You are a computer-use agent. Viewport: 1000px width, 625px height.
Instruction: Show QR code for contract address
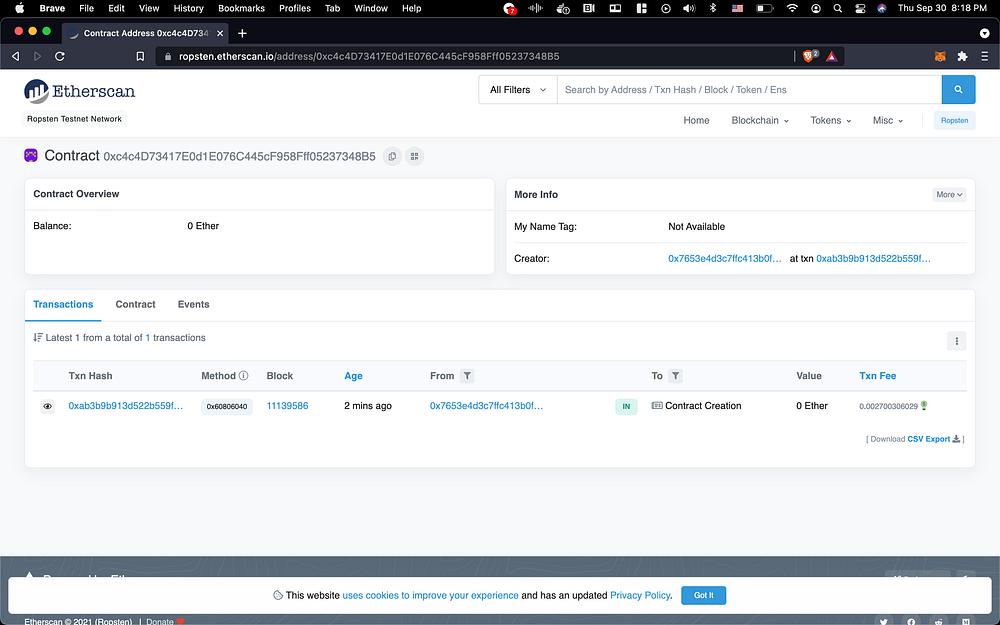(x=415, y=156)
